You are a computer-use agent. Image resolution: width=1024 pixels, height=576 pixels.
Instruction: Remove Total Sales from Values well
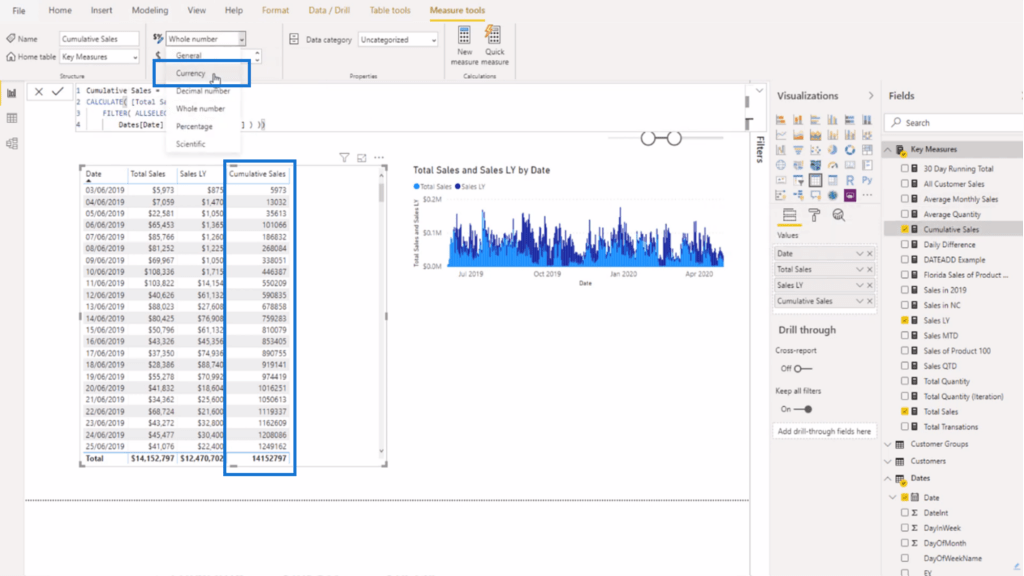point(870,269)
